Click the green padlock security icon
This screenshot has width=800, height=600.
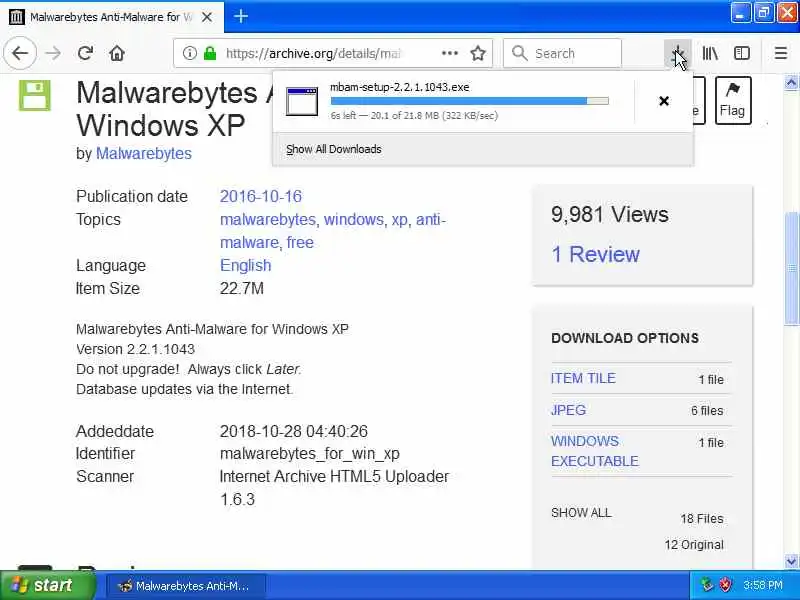(x=210, y=53)
